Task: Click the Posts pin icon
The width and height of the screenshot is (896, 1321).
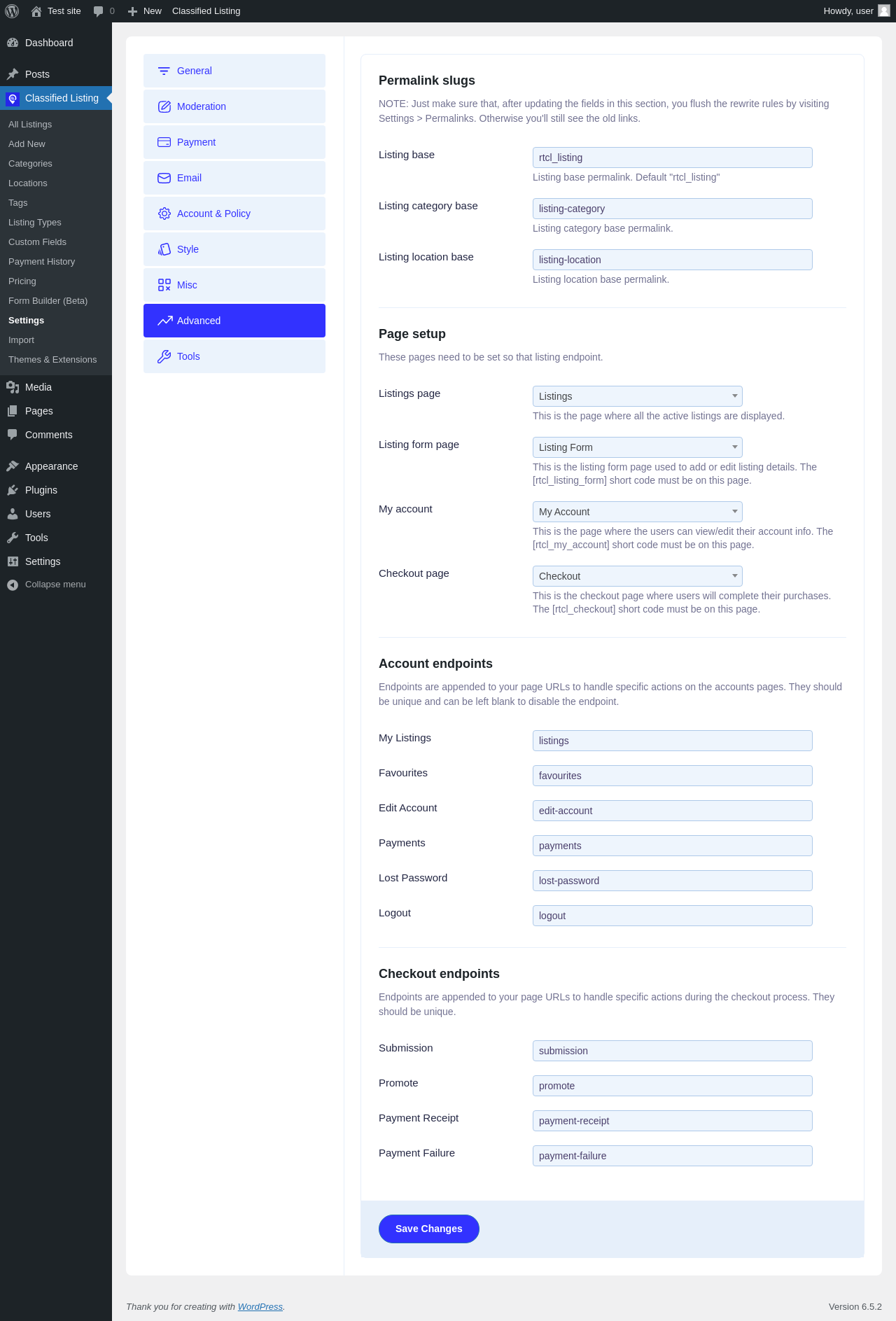Action: [x=13, y=74]
